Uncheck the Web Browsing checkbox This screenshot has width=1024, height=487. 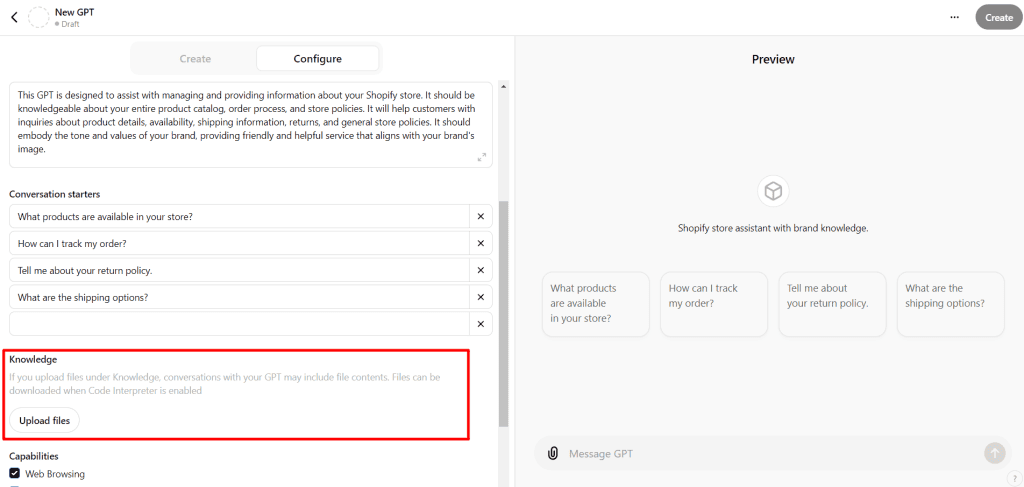[x=14, y=474]
